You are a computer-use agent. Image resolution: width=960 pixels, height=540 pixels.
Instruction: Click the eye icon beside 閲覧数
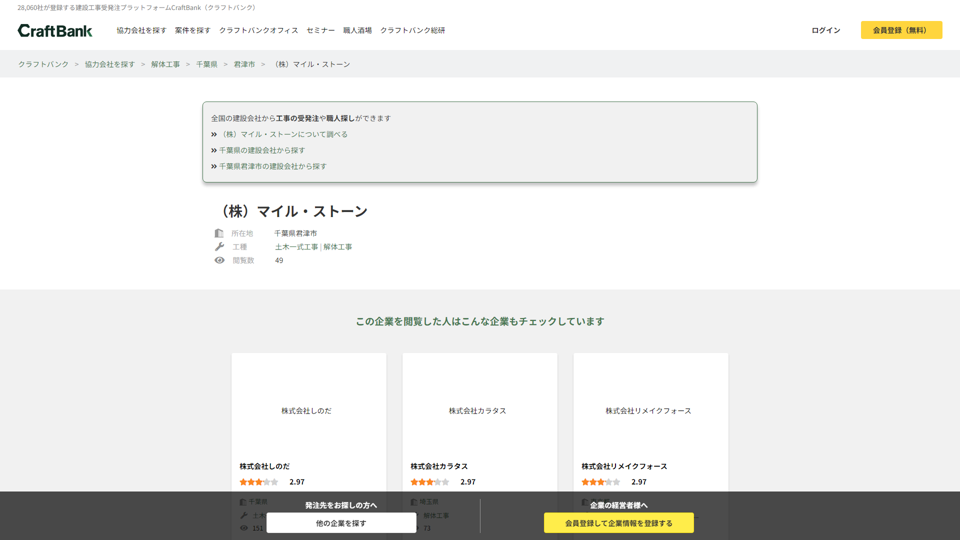click(219, 260)
